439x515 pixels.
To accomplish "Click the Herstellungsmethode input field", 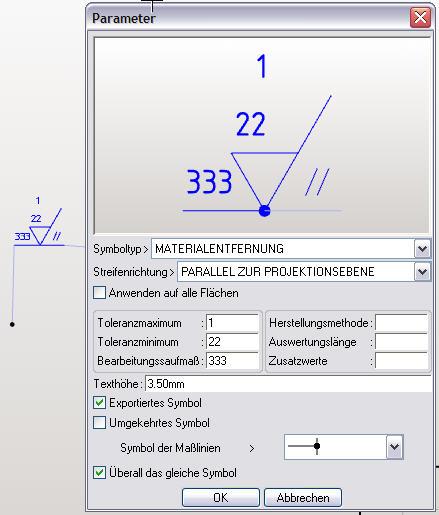I will [401, 323].
